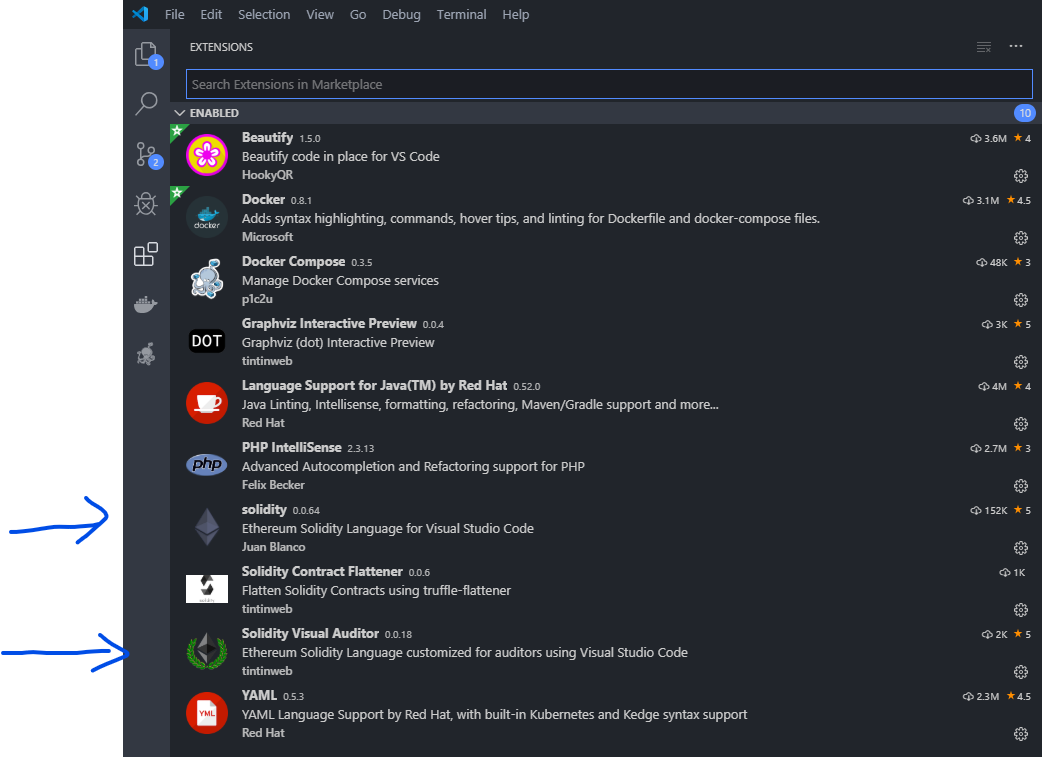Open the Go menu
The height and width of the screenshot is (757, 1042).
pyautogui.click(x=358, y=14)
